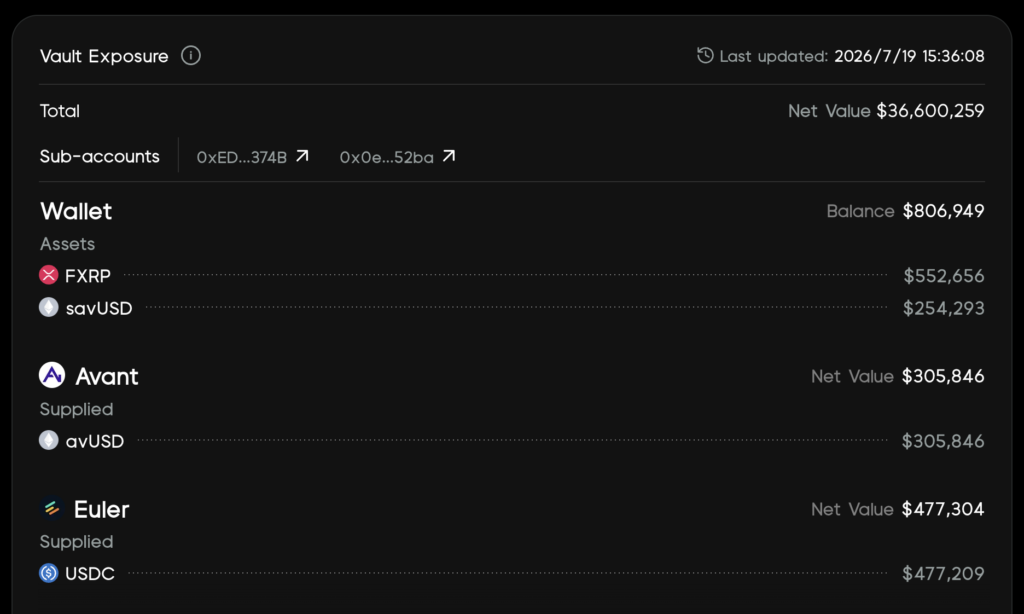This screenshot has width=1024, height=614.
Task: Select the savUSD asset label
Action: coord(99,308)
